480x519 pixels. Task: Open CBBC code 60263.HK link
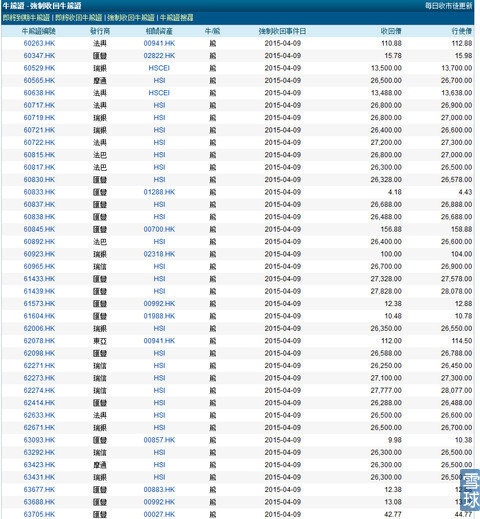pyautogui.click(x=39, y=43)
